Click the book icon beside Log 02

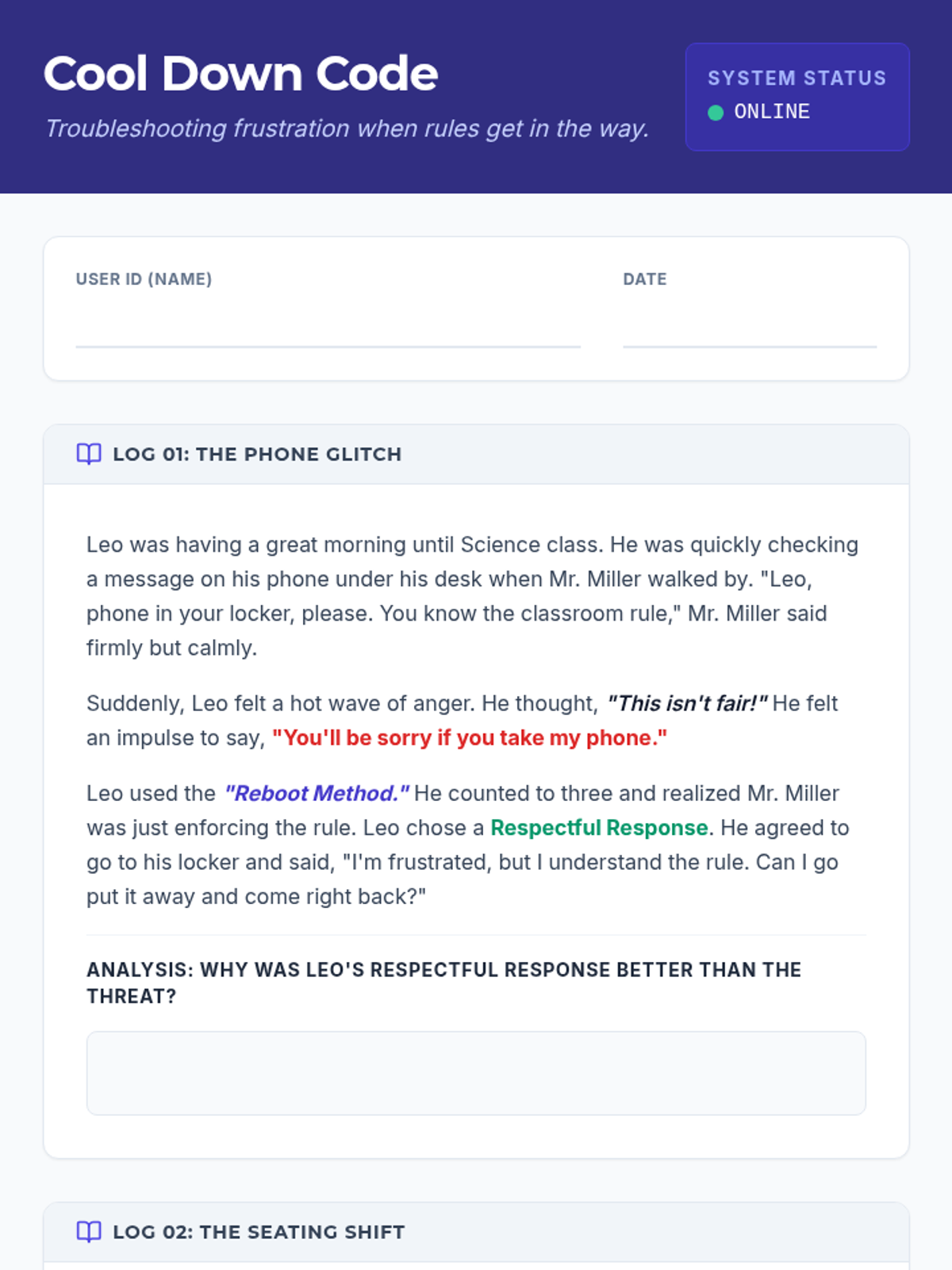88,1232
